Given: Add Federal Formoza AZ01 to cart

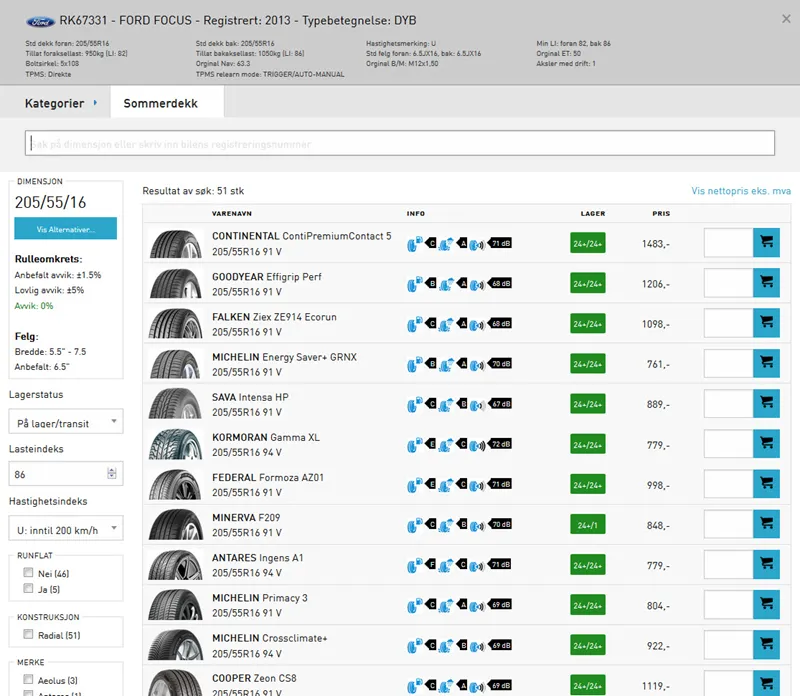Looking at the screenshot, I should [x=766, y=484].
